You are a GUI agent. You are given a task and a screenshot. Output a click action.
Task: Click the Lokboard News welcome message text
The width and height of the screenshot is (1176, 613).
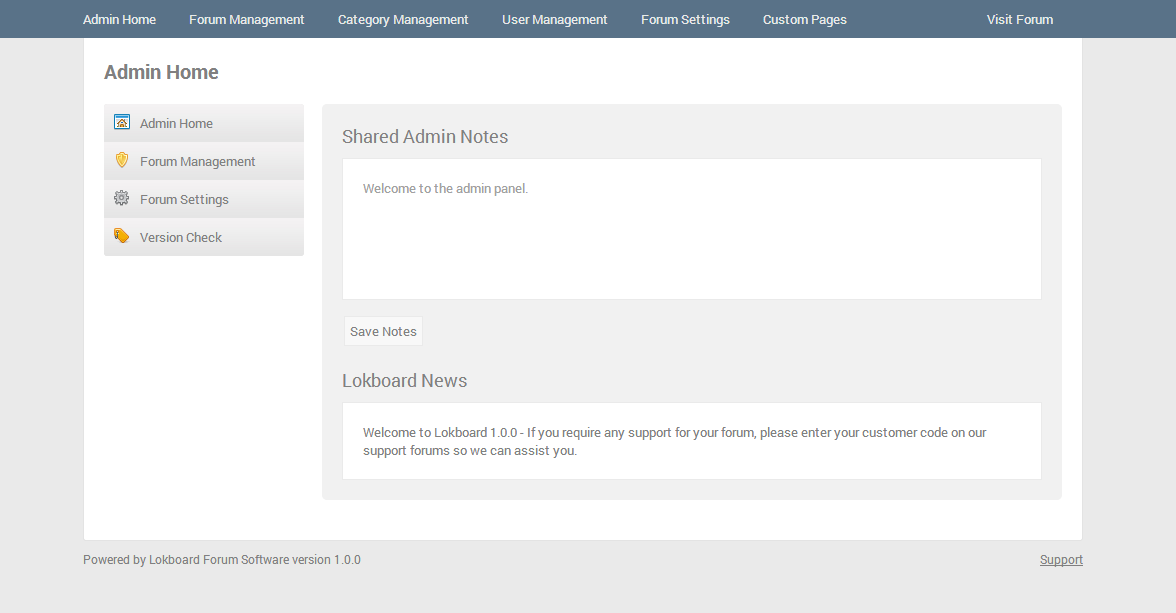[x=674, y=441]
